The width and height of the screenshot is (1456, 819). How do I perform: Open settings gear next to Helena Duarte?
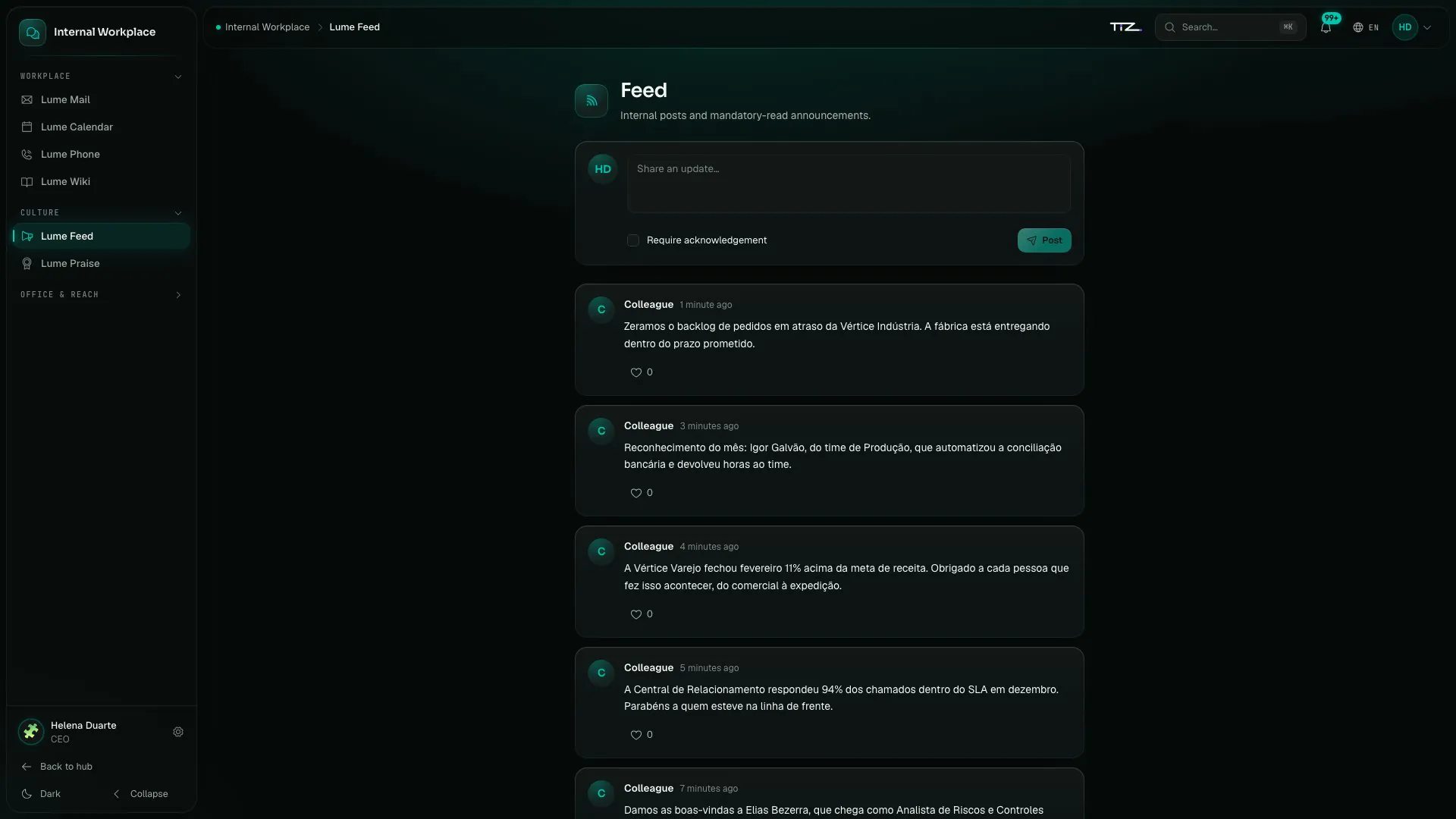178,732
